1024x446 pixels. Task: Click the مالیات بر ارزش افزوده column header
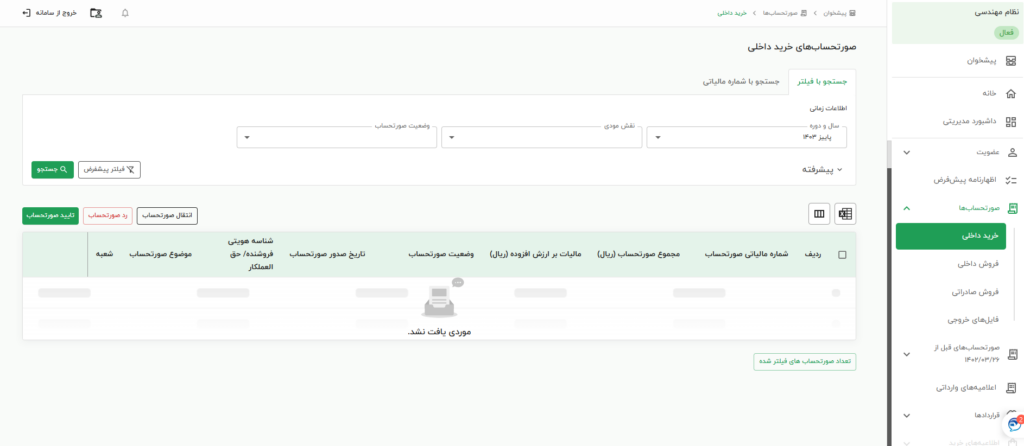(x=536, y=255)
